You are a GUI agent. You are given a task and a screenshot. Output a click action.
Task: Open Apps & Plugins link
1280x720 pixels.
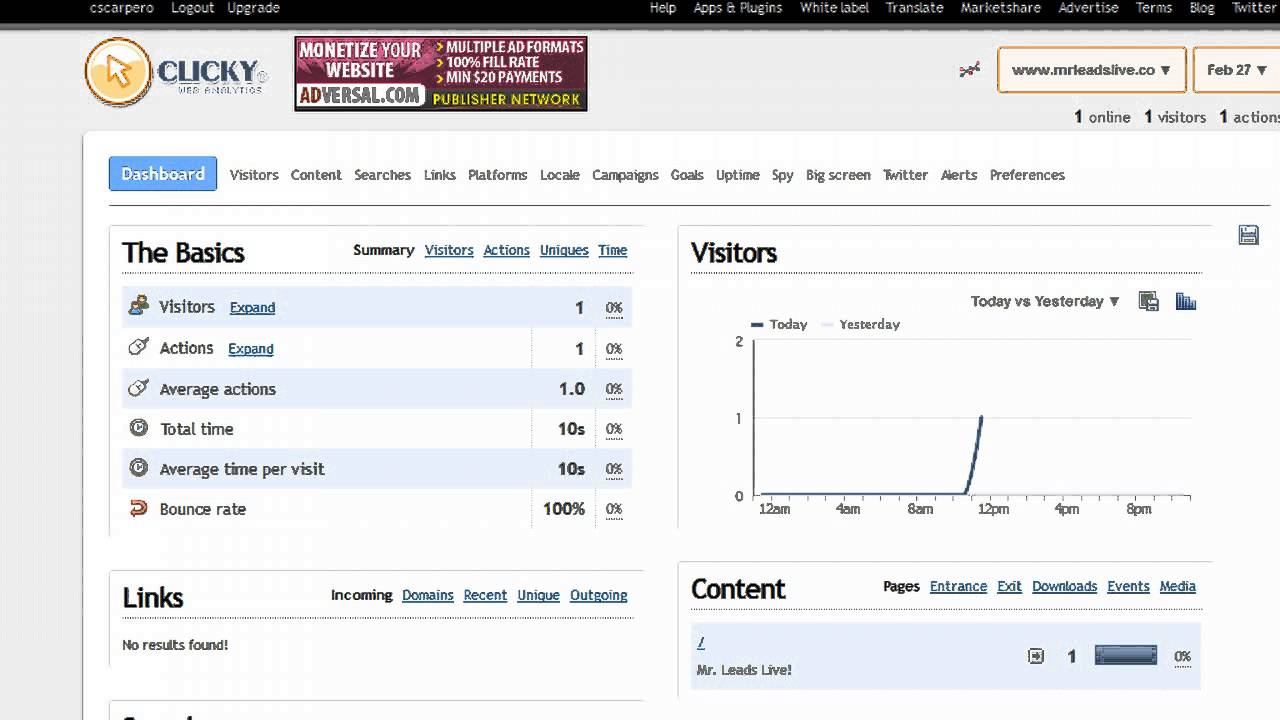(738, 8)
